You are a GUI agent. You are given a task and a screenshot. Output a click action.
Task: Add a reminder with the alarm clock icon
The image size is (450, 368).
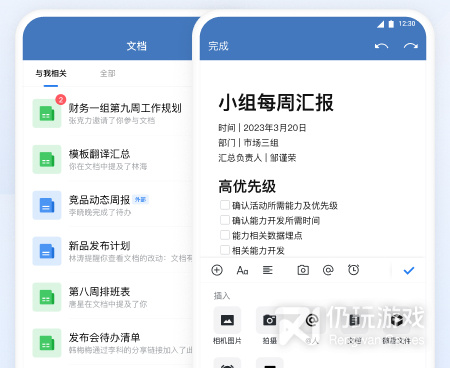tap(353, 270)
